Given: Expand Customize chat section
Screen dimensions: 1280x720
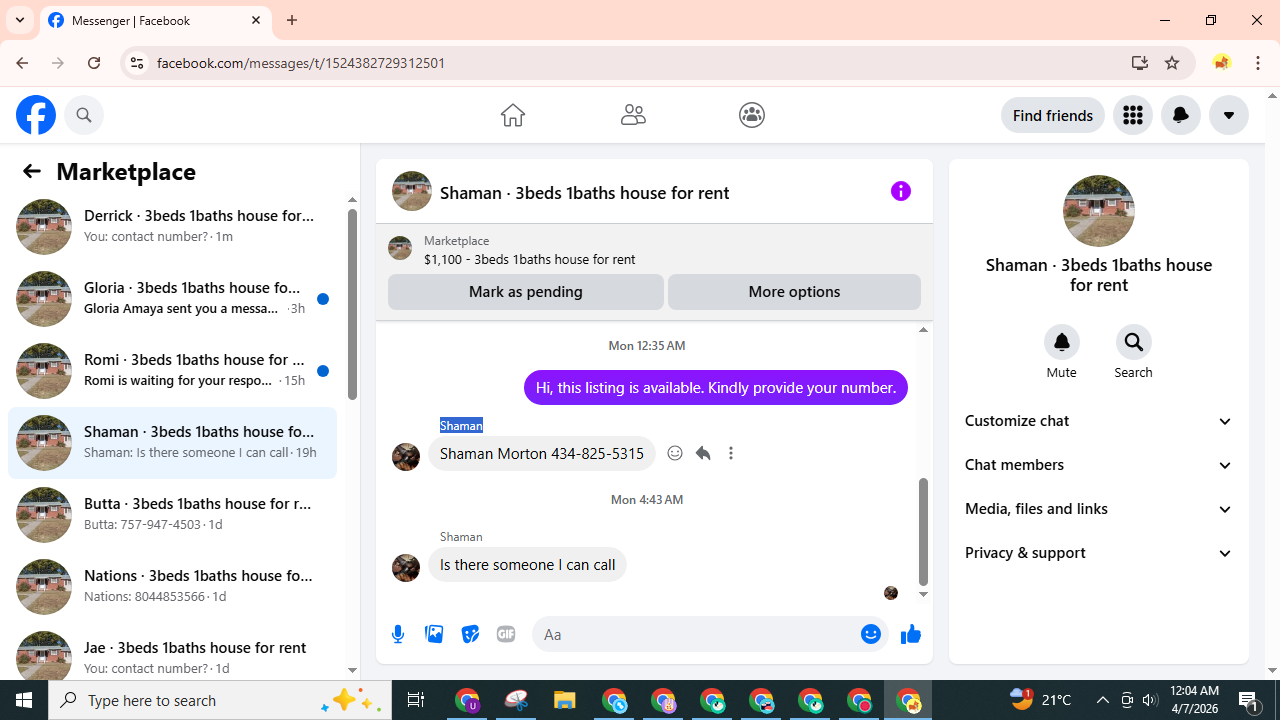Looking at the screenshot, I should (x=1099, y=421).
